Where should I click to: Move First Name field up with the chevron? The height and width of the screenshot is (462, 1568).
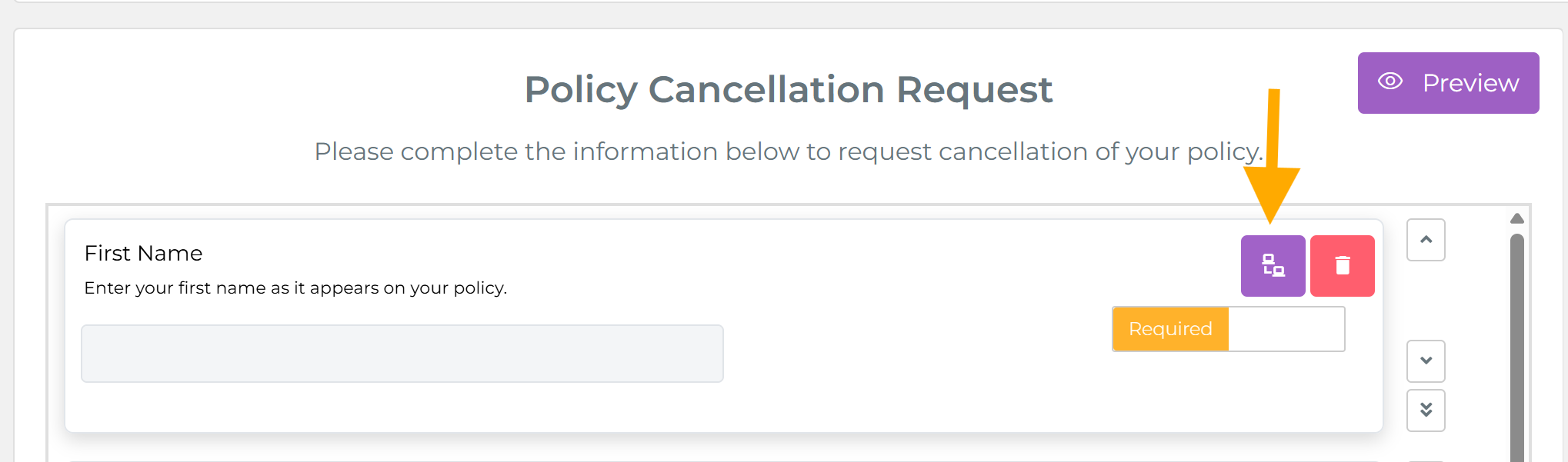point(1425,240)
